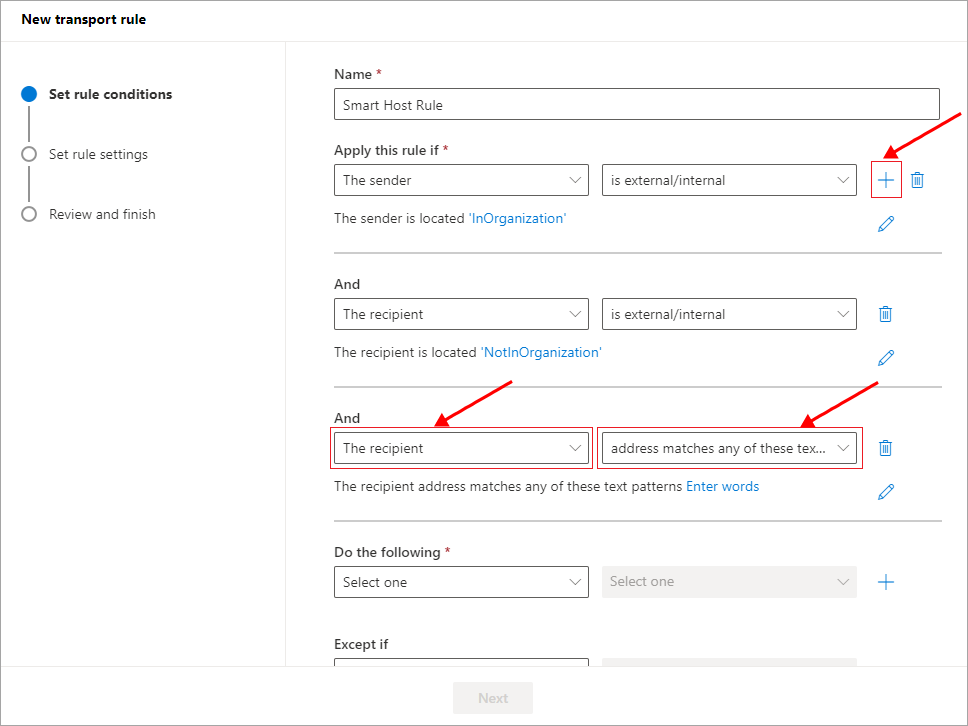Screen dimensions: 968x726
Task: Go to 'Review and finish' step
Action: pyautogui.click(x=102, y=214)
